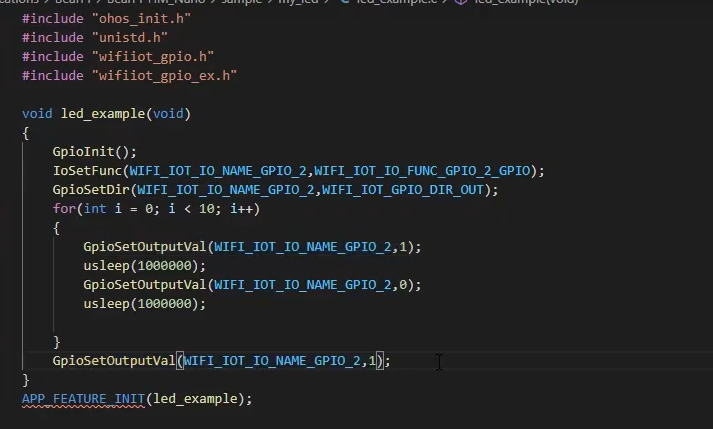Click the for keyword of the loop

pyautogui.click(x=64, y=209)
